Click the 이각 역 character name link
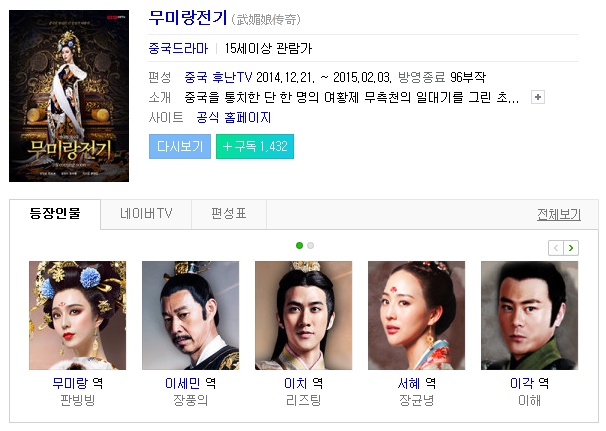 coord(529,383)
